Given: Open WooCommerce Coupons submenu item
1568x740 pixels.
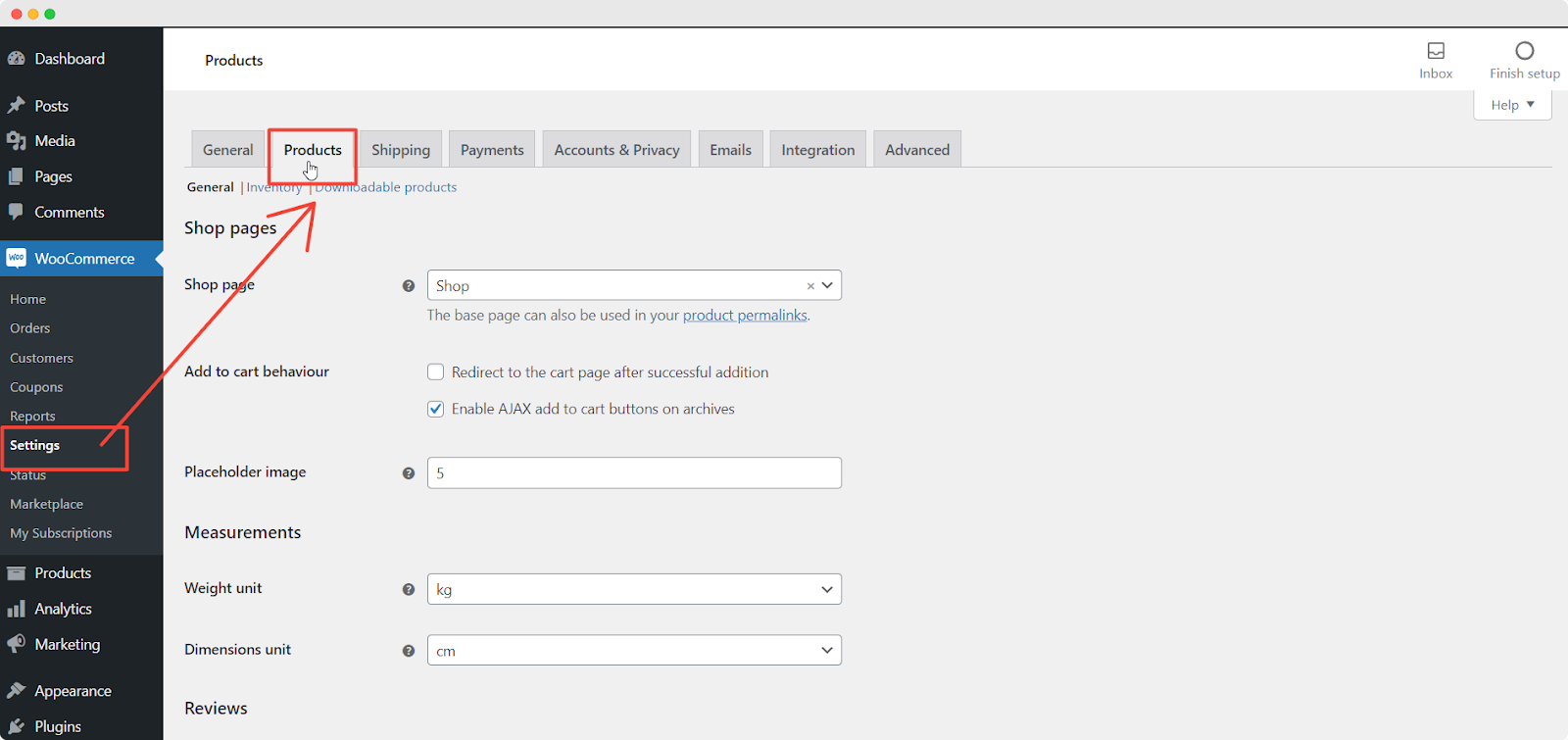Looking at the screenshot, I should 36,387.
